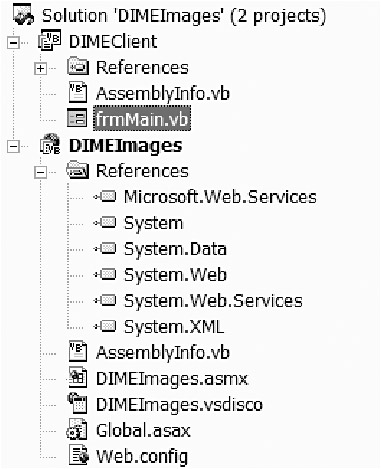
Task: Select the highlighted frmMain.vb item
Action: [142, 118]
